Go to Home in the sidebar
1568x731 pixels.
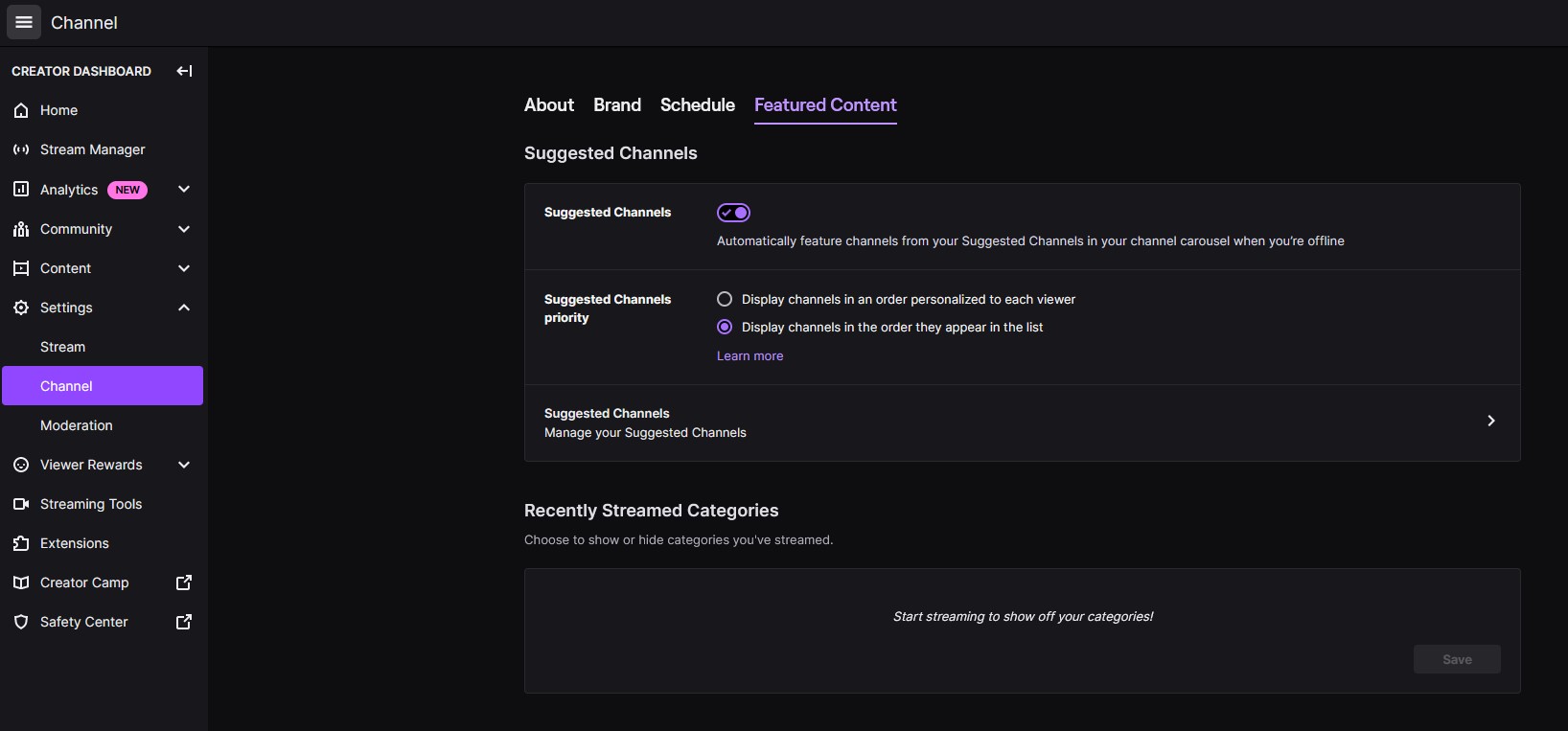[x=103, y=111]
